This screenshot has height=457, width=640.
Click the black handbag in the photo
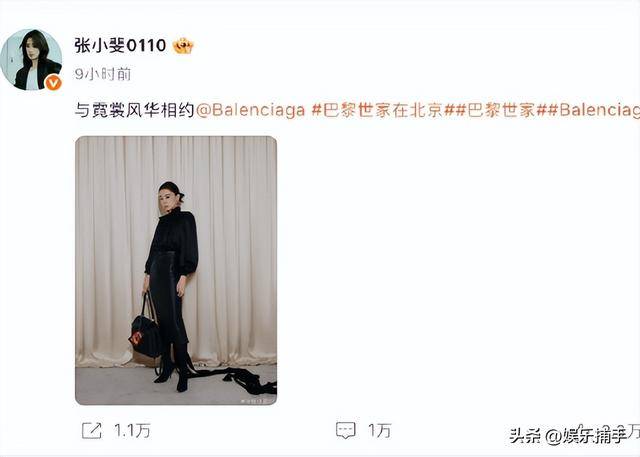point(145,334)
